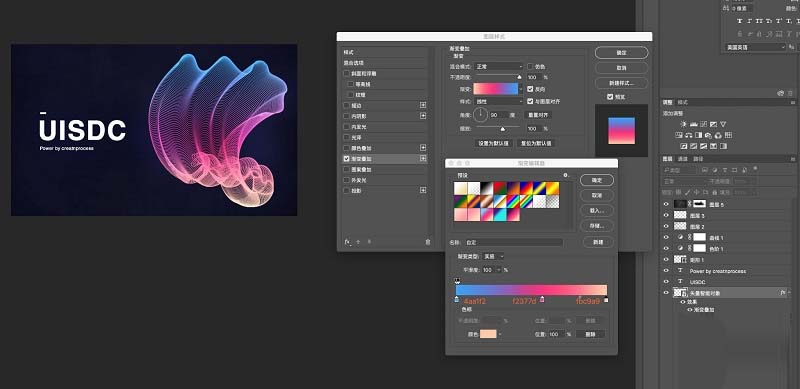Viewport: 800px width, 389px height.
Task: Open the 样式 gradient style dropdown
Action: click(499, 101)
